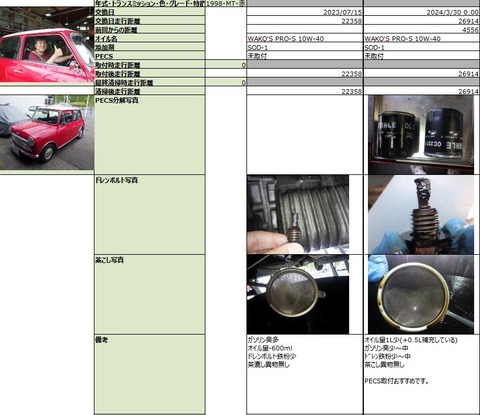Image resolution: width=480 pixels, height=415 pixels.
Task: Open the 2024/3/30 drain bolt close-up photo
Action: 421,215
